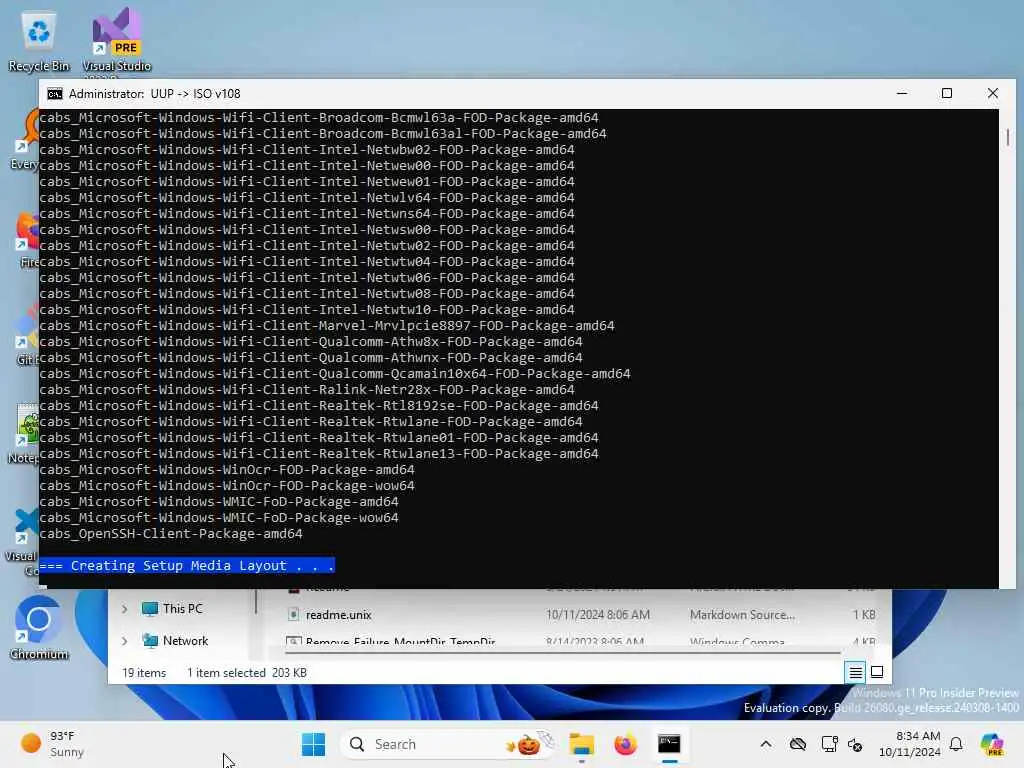Open the Chromium desktop shortcut
This screenshot has width=1024, height=768.
tap(39, 628)
